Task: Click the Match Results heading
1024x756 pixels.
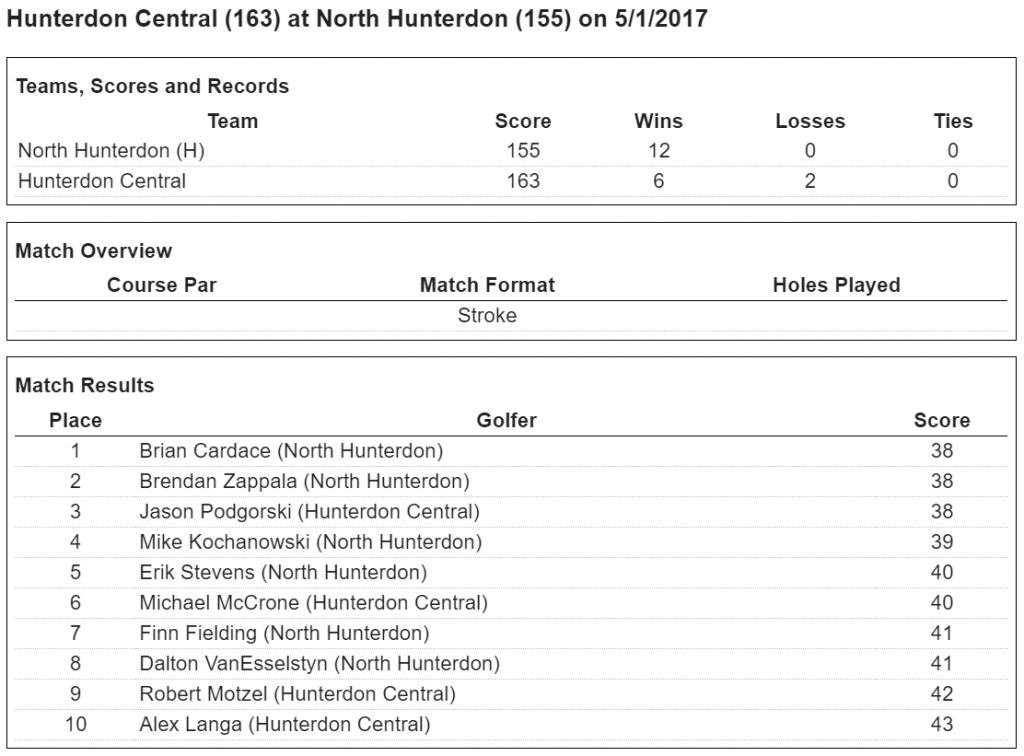Action: tap(85, 385)
